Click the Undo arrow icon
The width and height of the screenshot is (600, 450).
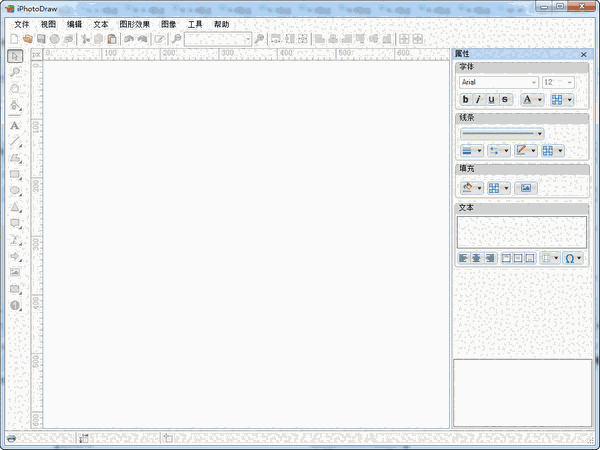click(x=129, y=39)
